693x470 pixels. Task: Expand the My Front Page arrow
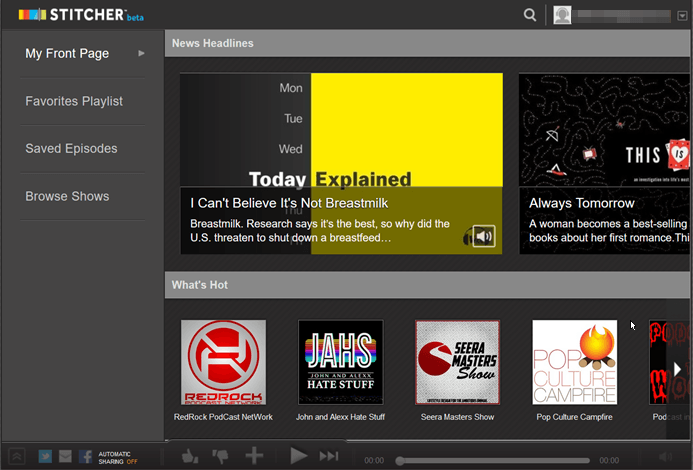(141, 53)
